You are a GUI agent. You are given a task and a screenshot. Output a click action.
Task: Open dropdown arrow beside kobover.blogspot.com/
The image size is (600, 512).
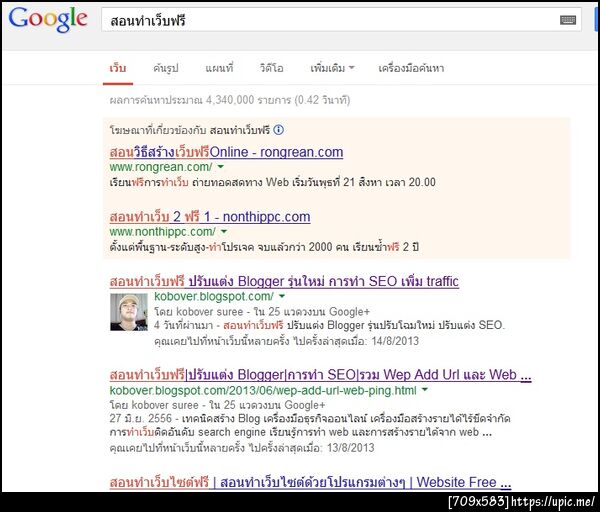coord(282,296)
